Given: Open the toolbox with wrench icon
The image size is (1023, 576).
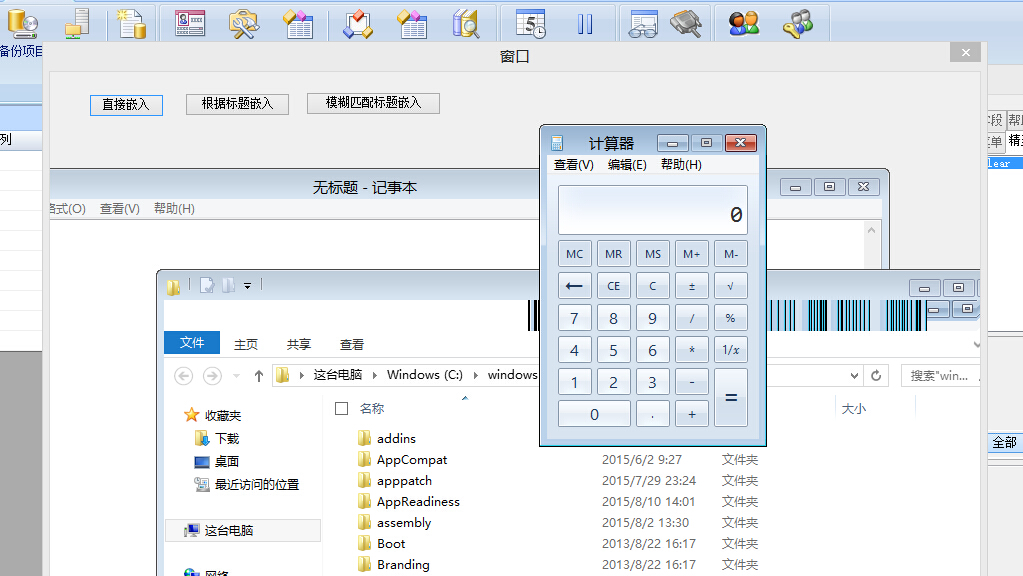Looking at the screenshot, I should 244,24.
